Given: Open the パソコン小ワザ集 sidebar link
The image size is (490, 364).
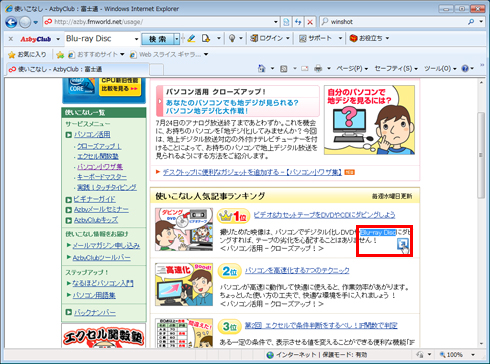Looking at the screenshot, I should pyautogui.click(x=100, y=167).
